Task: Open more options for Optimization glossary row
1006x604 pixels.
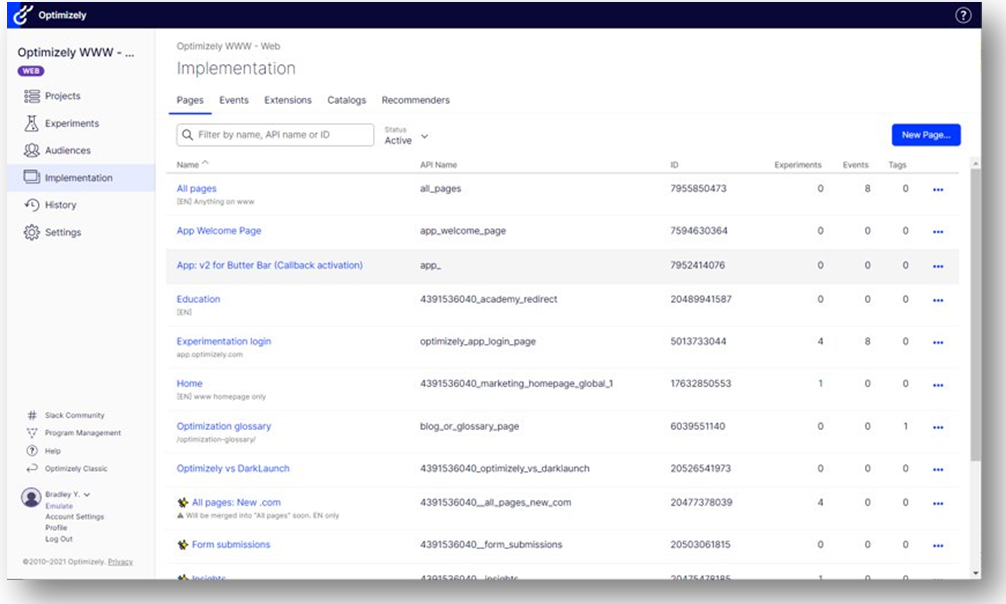Action: 938,427
